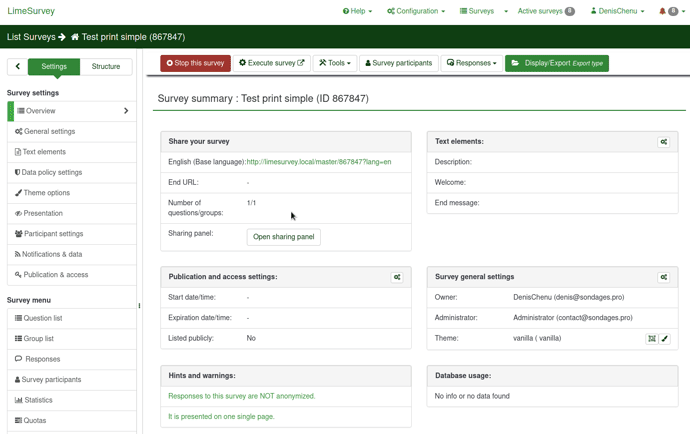Open DenisChenu user account menu

click(x=617, y=11)
